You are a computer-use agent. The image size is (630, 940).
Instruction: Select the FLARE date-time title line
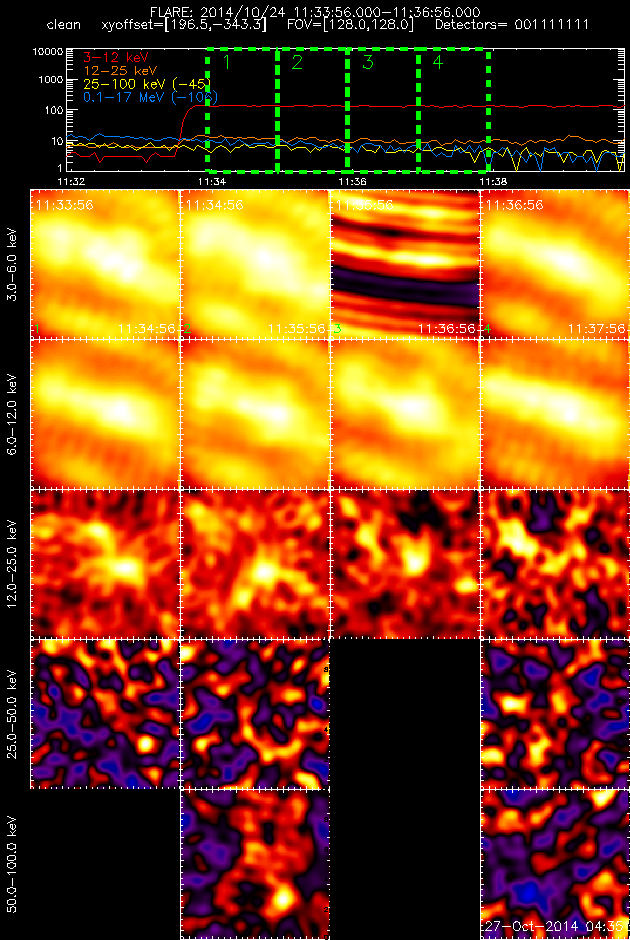pyautogui.click(x=317, y=13)
